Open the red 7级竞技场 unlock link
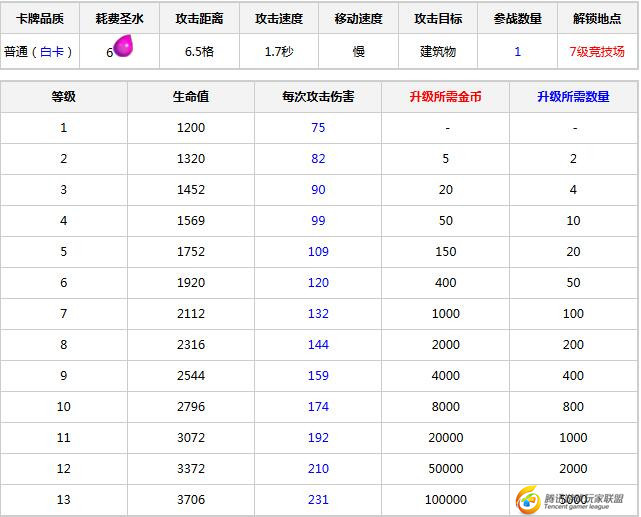 click(x=597, y=52)
